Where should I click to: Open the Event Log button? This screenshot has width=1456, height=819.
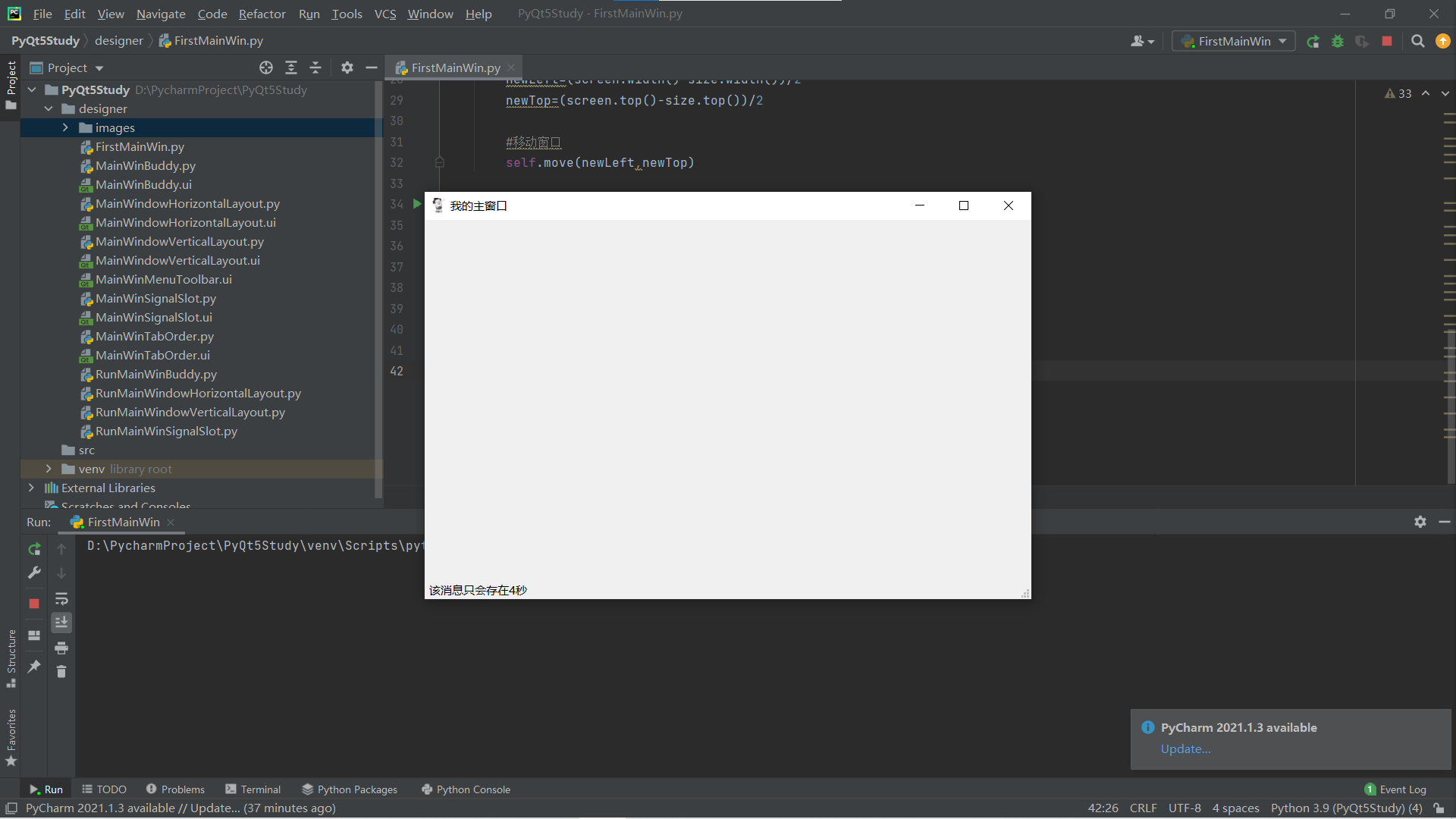[x=1395, y=789]
